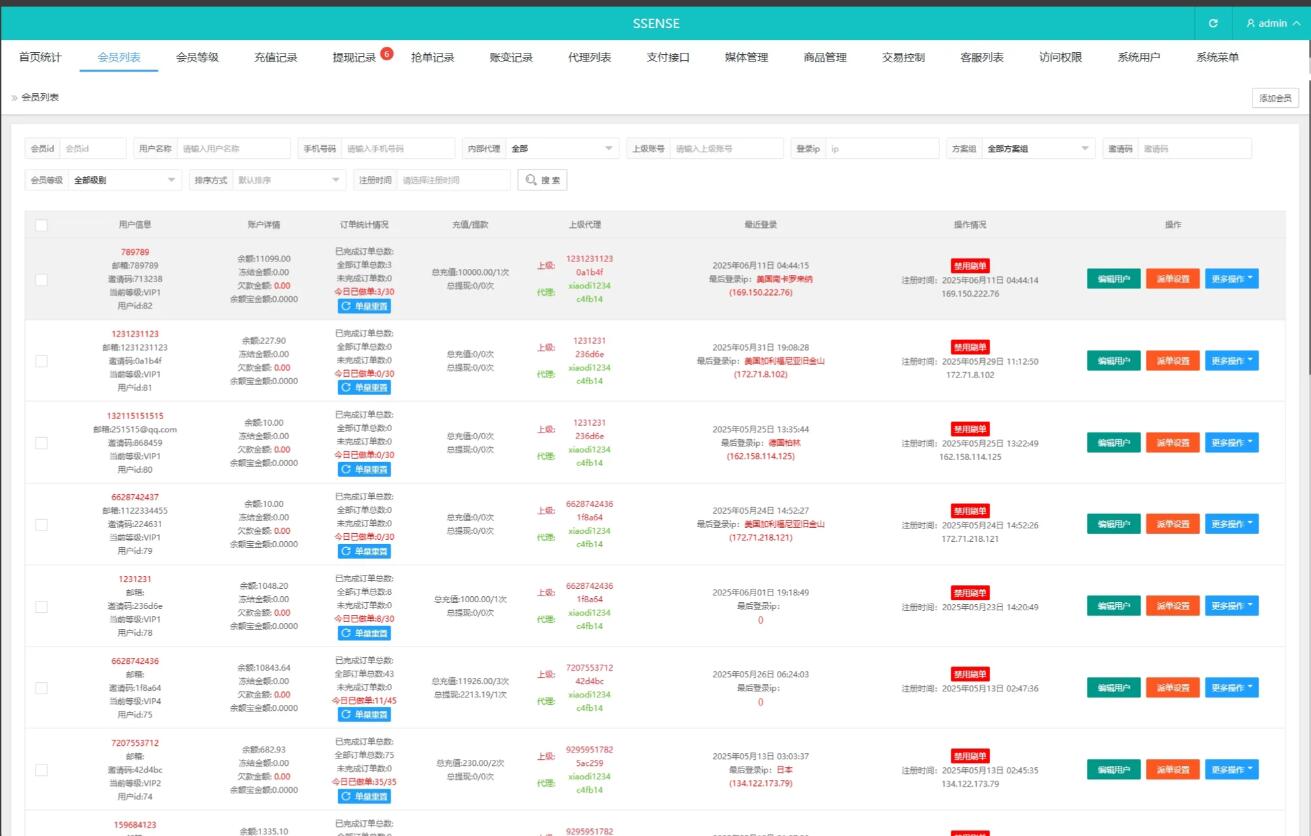1311x836 pixels.
Task: Click the 用户名称 input field
Action: coord(234,149)
